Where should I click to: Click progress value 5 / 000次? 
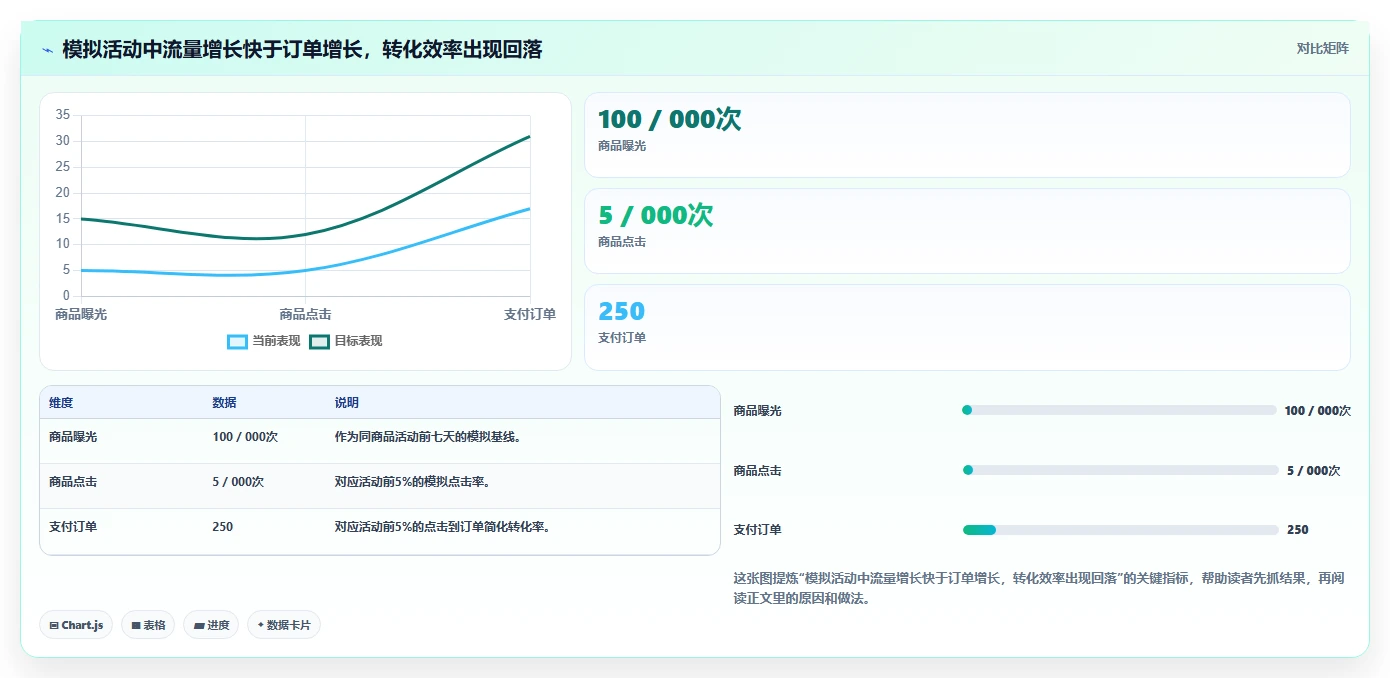point(1314,471)
